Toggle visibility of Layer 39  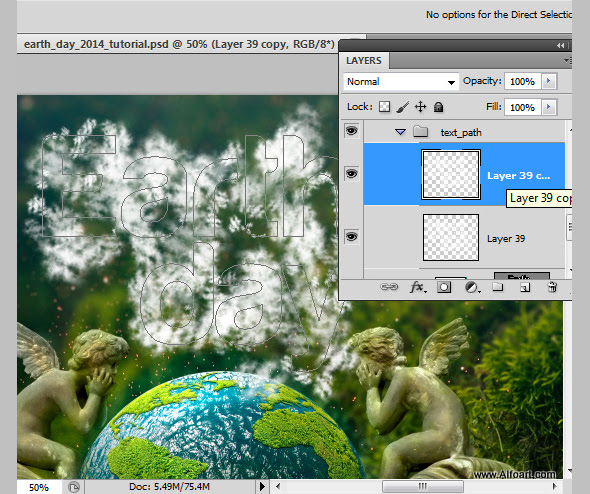coord(351,237)
